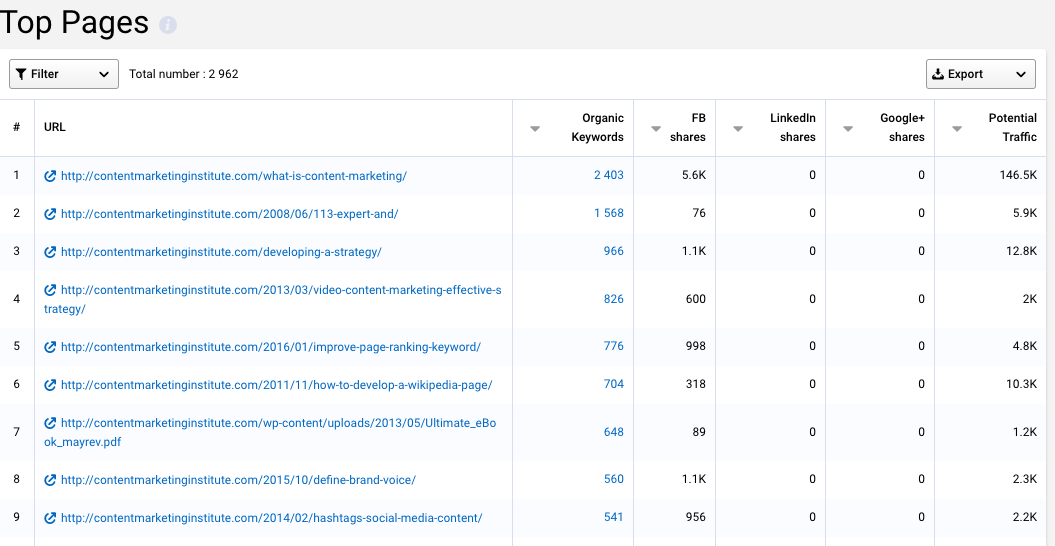The height and width of the screenshot is (546, 1055).
Task: Open external link icon for hashtags-social-media-content row
Action: click(x=50, y=518)
